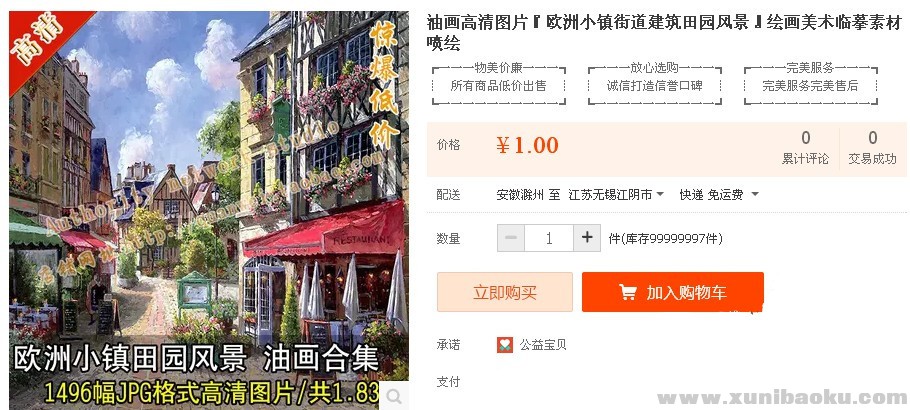Open the 江苏无锡江阴市 destination dropdown
This screenshot has height=410, width=910.
point(616,195)
